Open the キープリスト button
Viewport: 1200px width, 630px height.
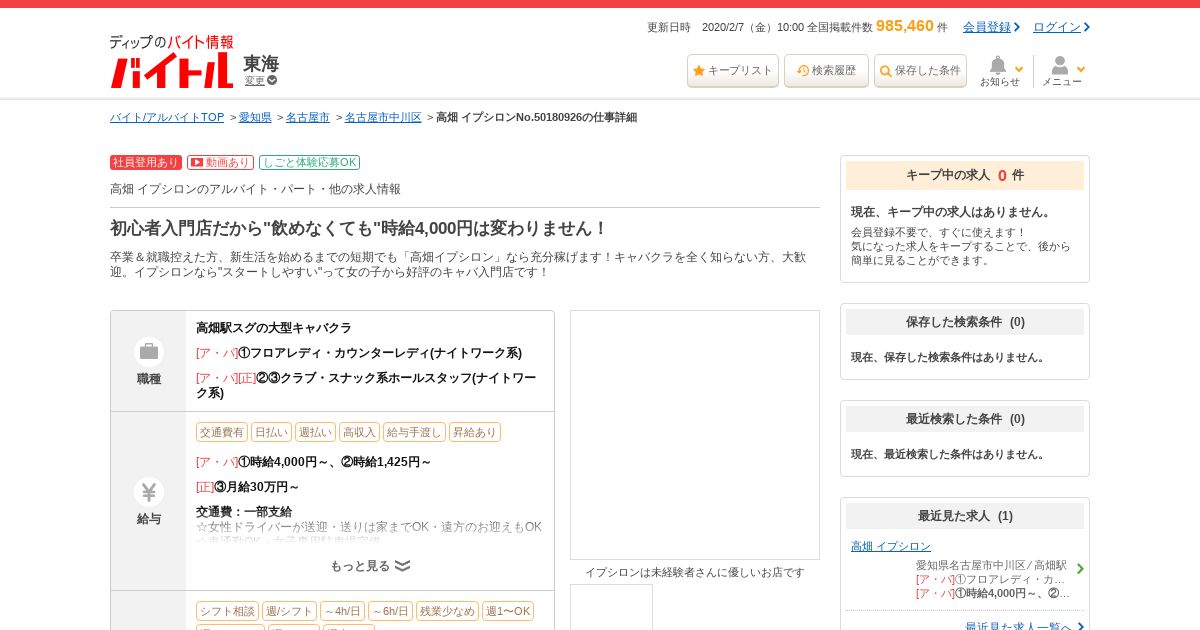tap(733, 71)
